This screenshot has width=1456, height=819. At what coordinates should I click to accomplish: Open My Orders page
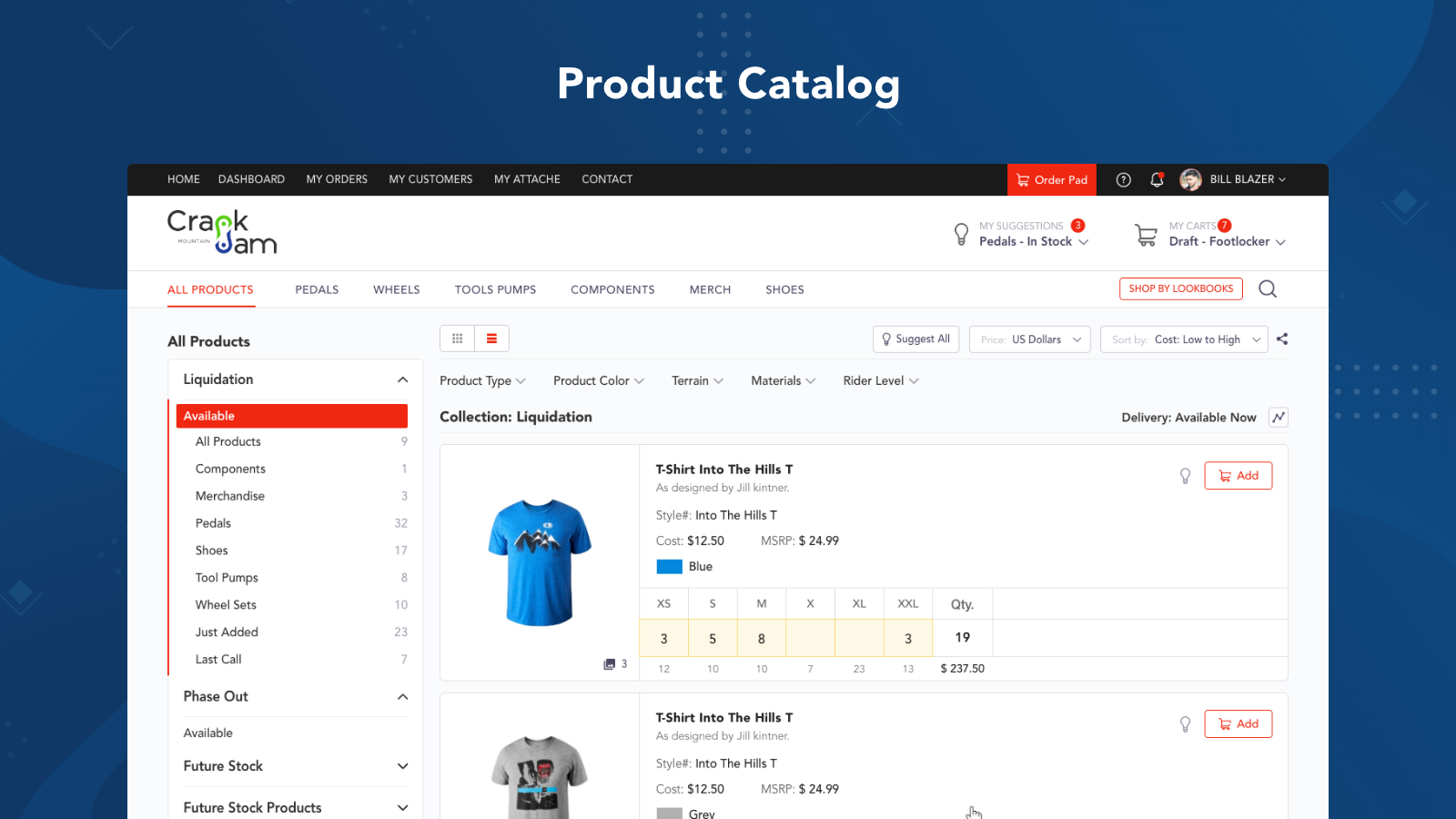coord(337,179)
